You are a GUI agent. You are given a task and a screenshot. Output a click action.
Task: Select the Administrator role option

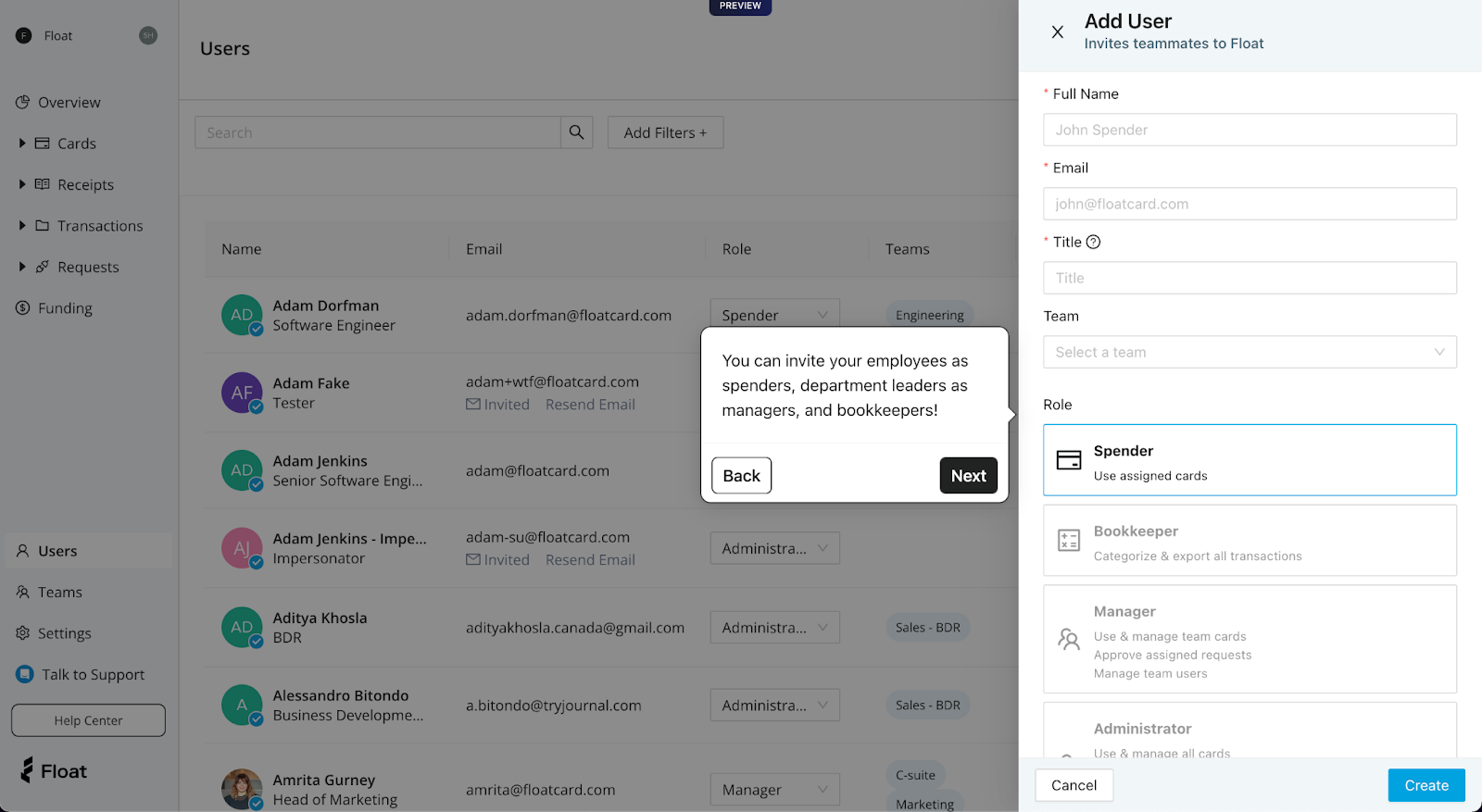pyautogui.click(x=1250, y=731)
